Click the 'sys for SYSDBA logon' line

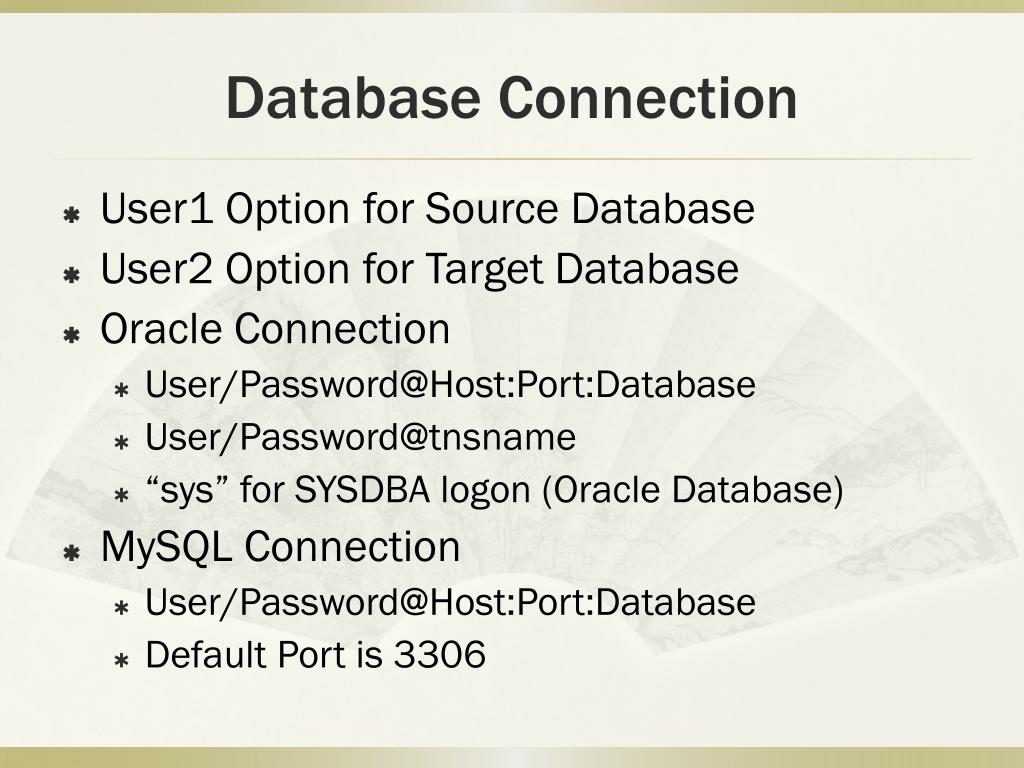(494, 490)
